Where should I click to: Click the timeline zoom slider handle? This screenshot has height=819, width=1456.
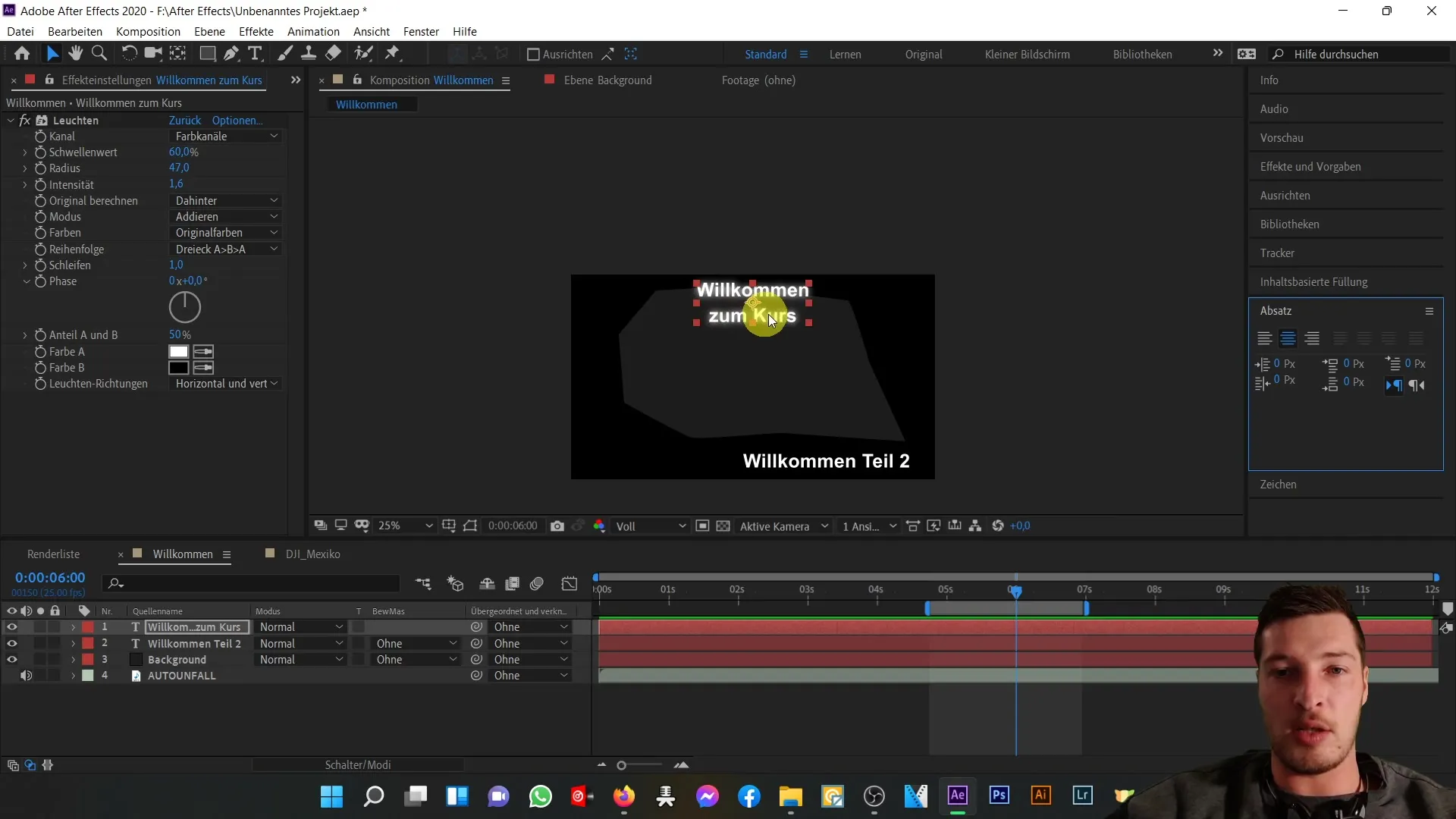click(621, 765)
